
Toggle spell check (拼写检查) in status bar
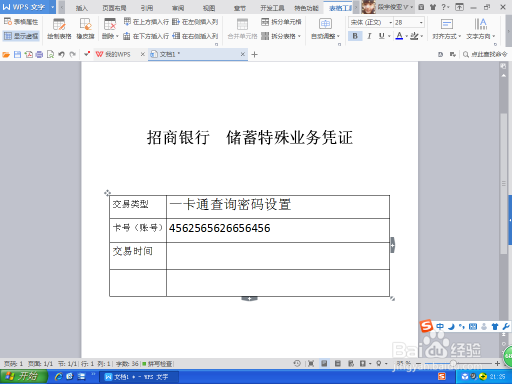point(157,364)
